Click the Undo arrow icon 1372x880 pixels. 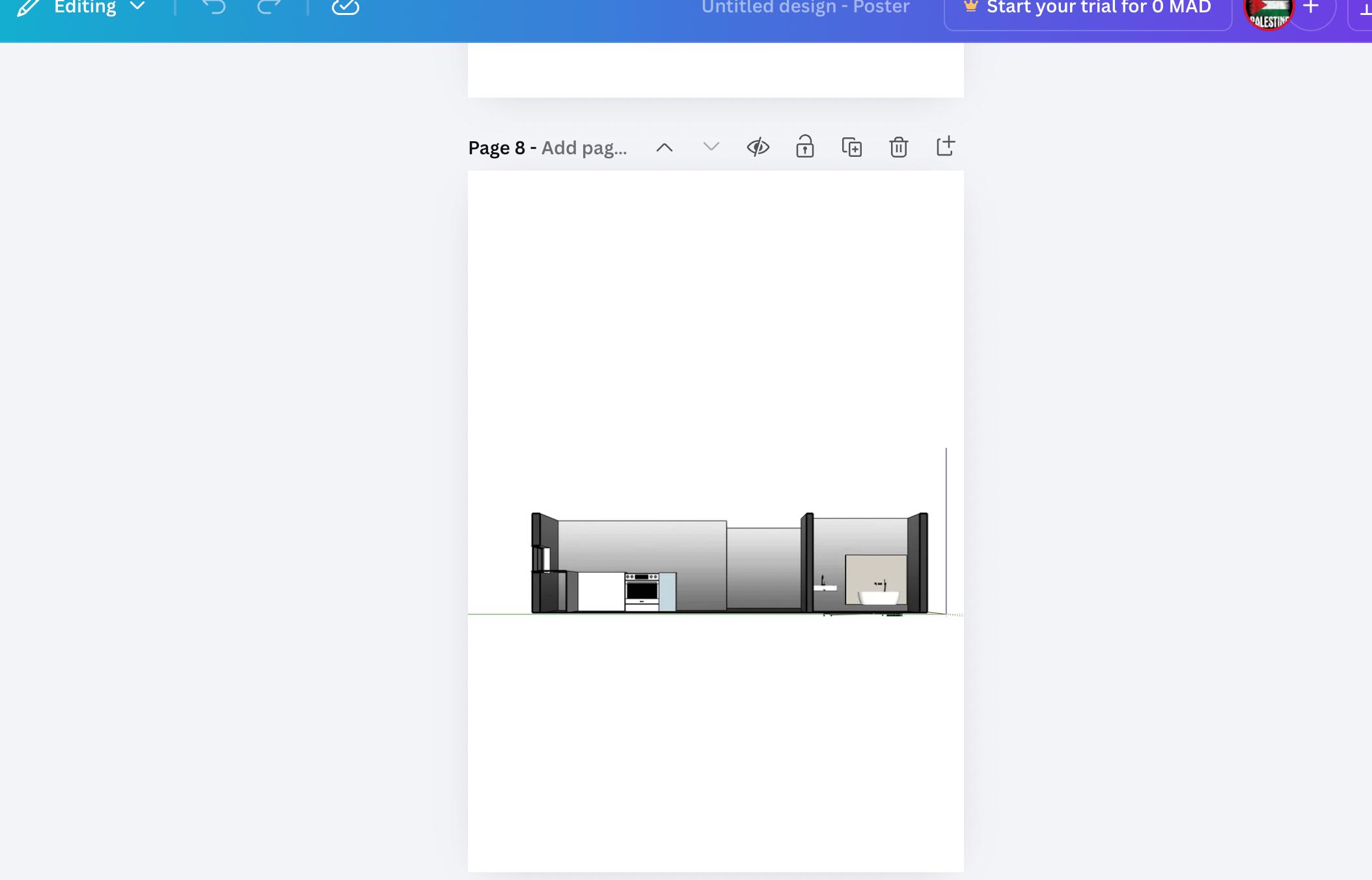point(213,7)
